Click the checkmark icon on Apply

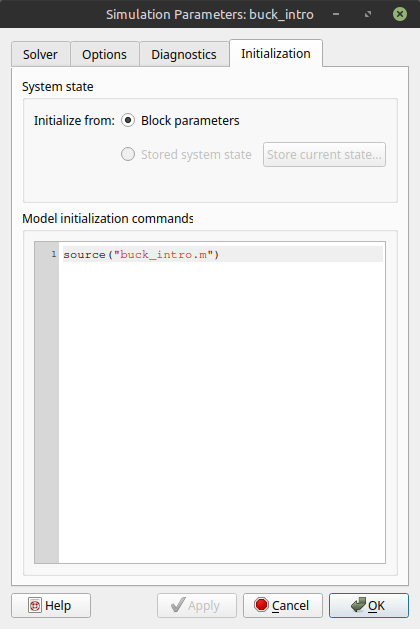[x=178, y=605]
